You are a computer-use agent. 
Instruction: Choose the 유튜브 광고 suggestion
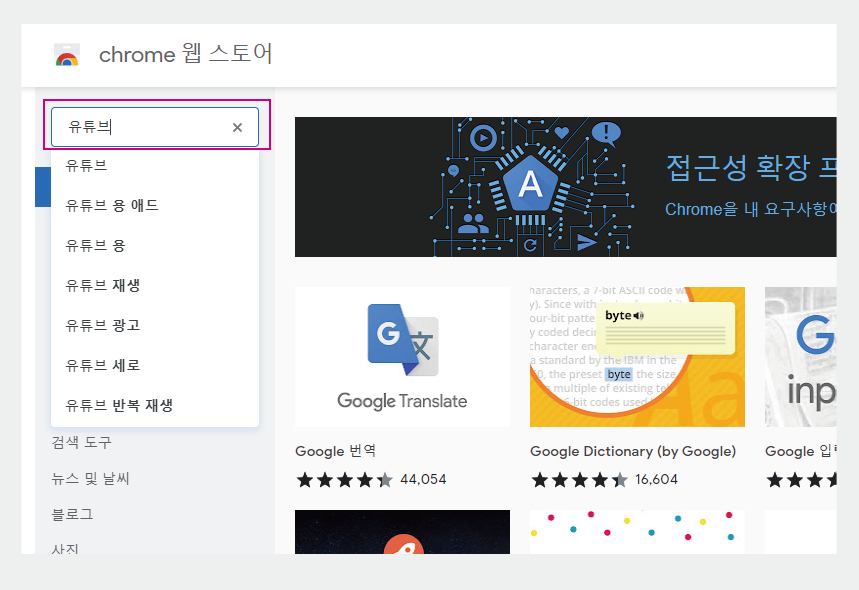(x=155, y=325)
